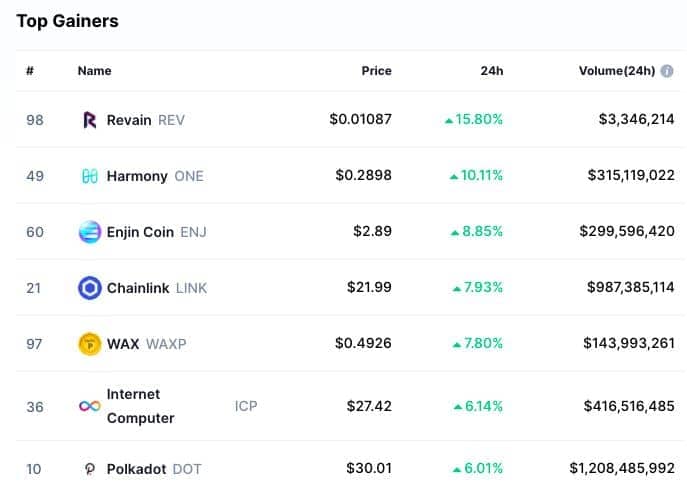Click the WAX gold coin icon
This screenshot has width=687, height=491.
90,344
